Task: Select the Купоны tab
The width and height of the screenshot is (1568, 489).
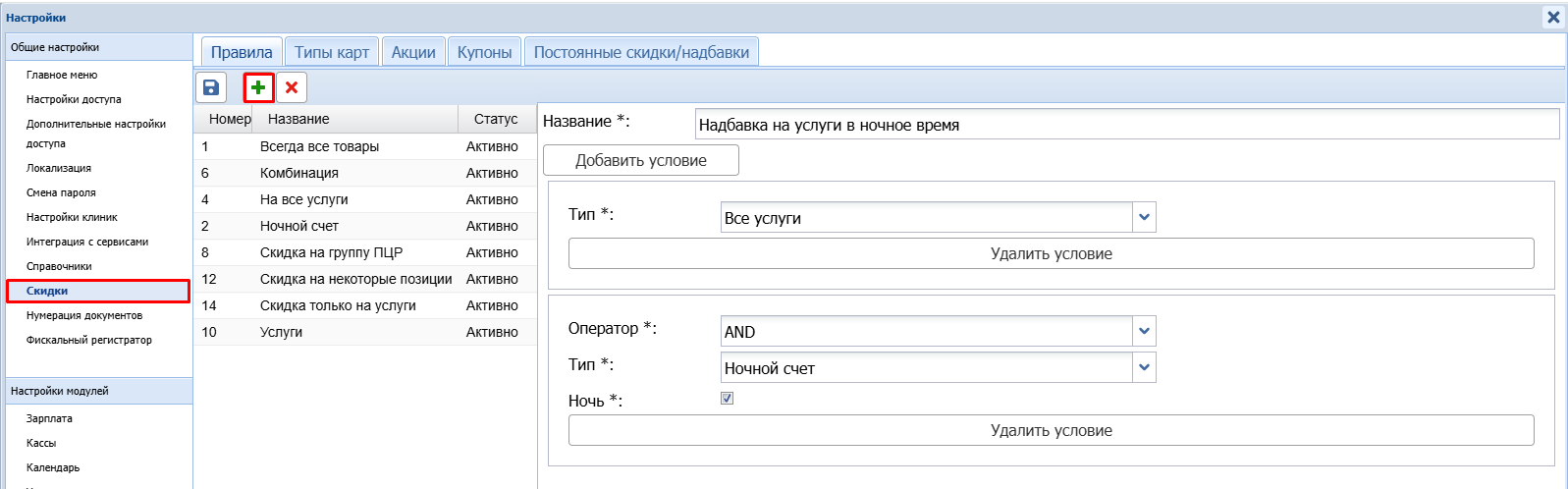Action: 484,52
